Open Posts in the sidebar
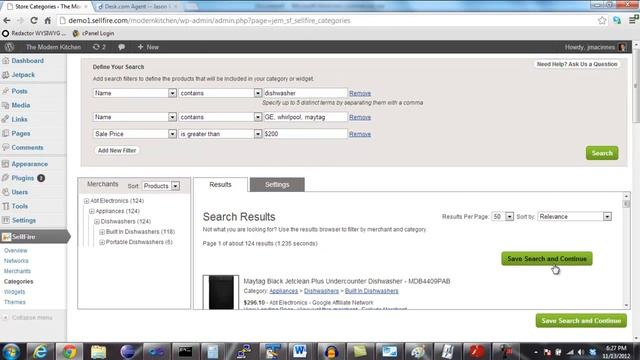Screen dimensions: 640x360 click(x=19, y=91)
